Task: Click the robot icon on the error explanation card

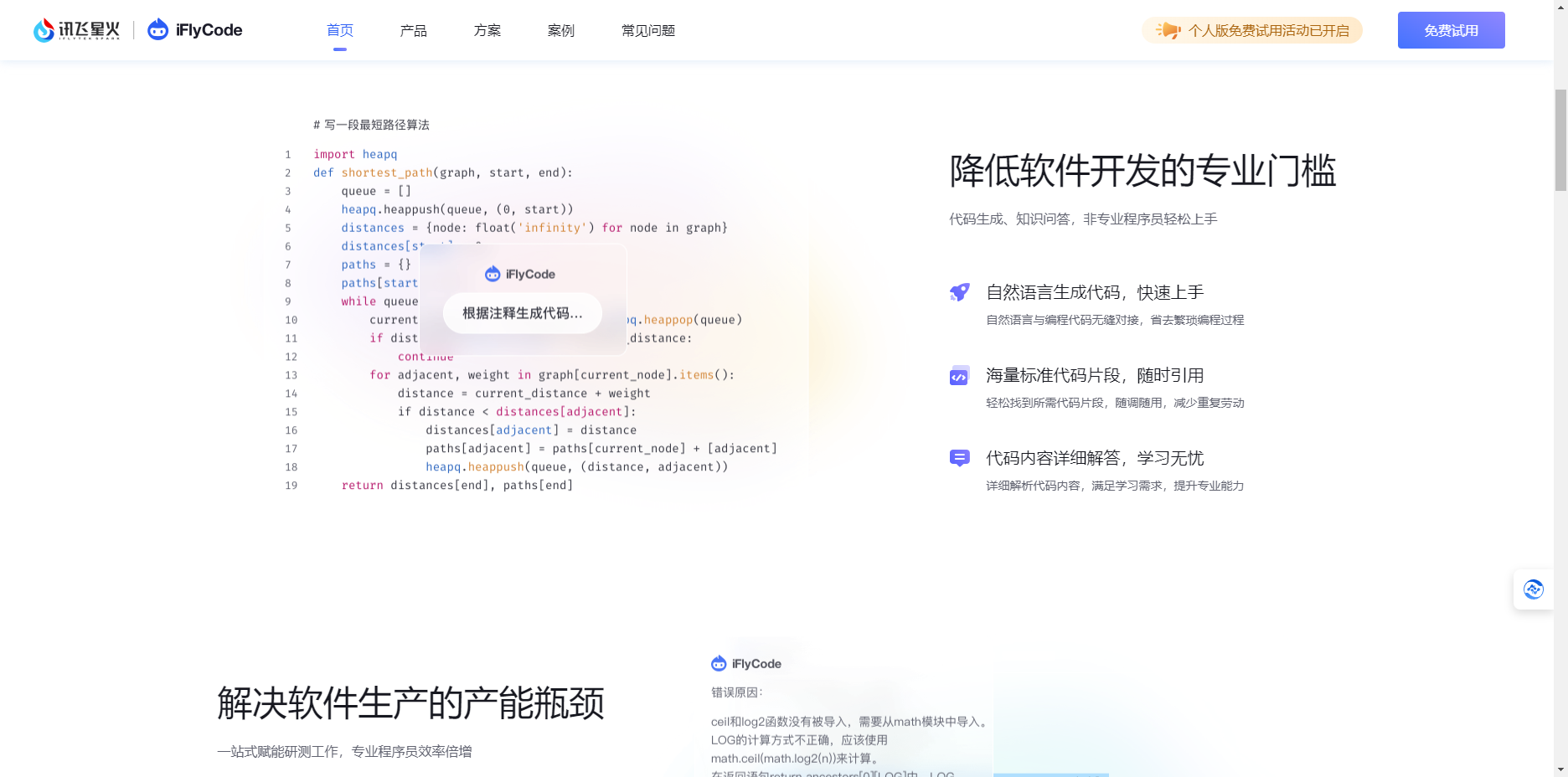Action: coord(719,662)
